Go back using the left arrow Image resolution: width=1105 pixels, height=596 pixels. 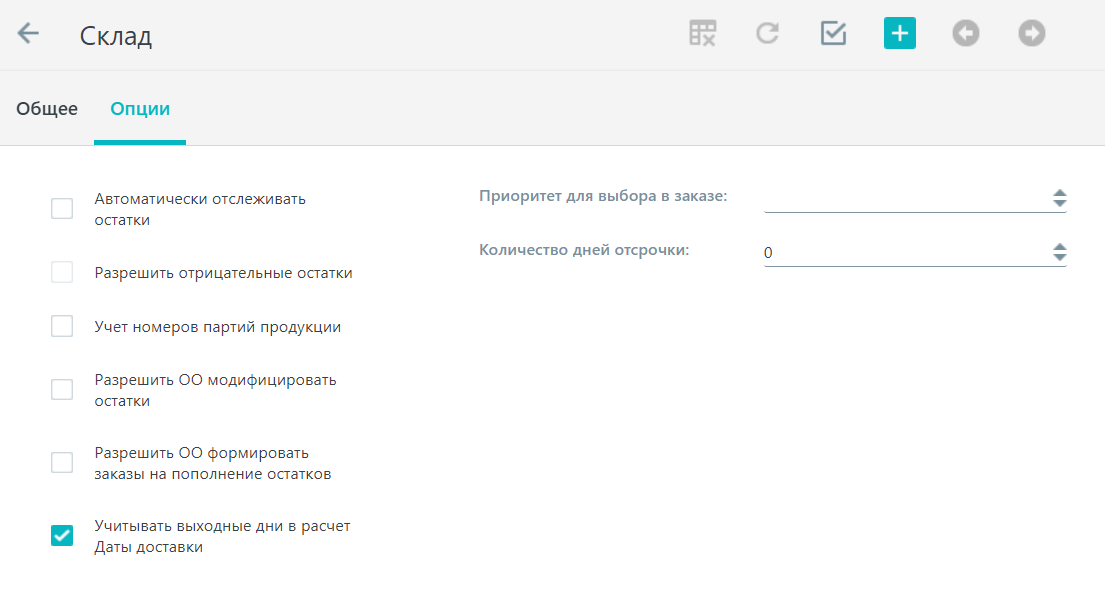[28, 33]
